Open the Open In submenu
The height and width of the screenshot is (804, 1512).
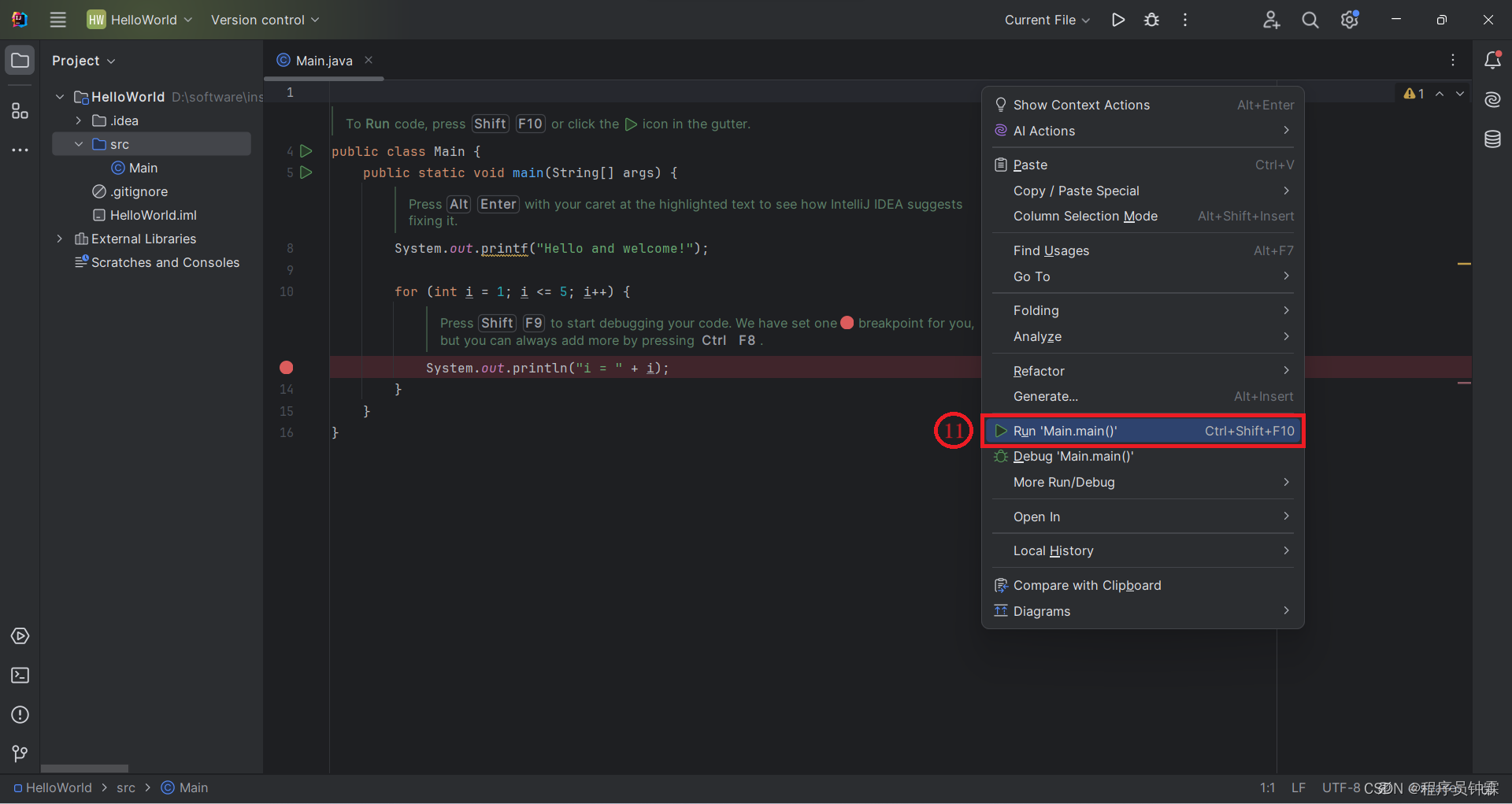(x=1143, y=517)
